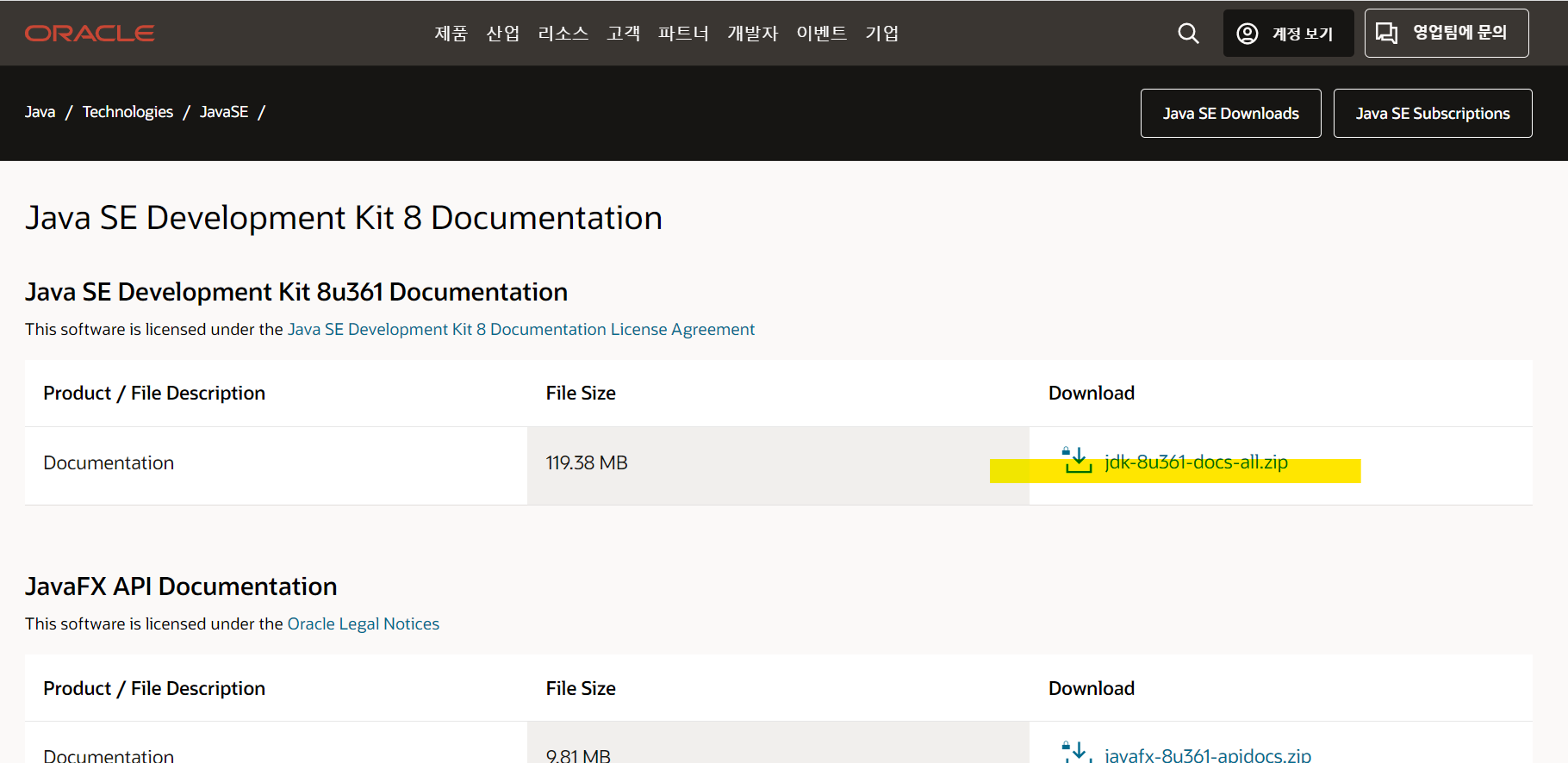The image size is (1568, 763).
Task: Click the Java SE Development Kit 8u361 Documentation heading
Action: pyautogui.click(x=296, y=292)
